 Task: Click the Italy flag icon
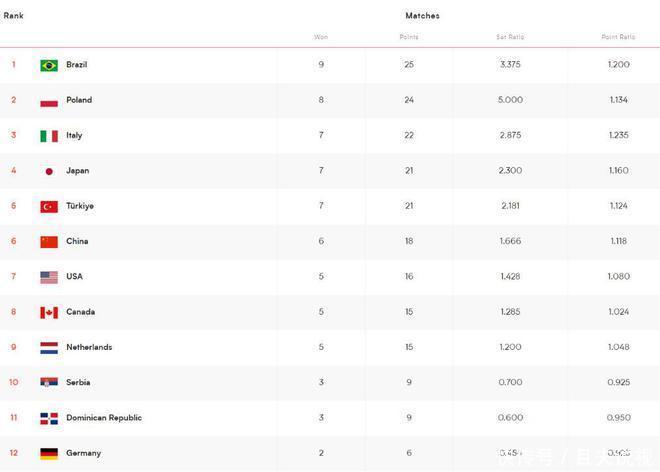click(49, 136)
